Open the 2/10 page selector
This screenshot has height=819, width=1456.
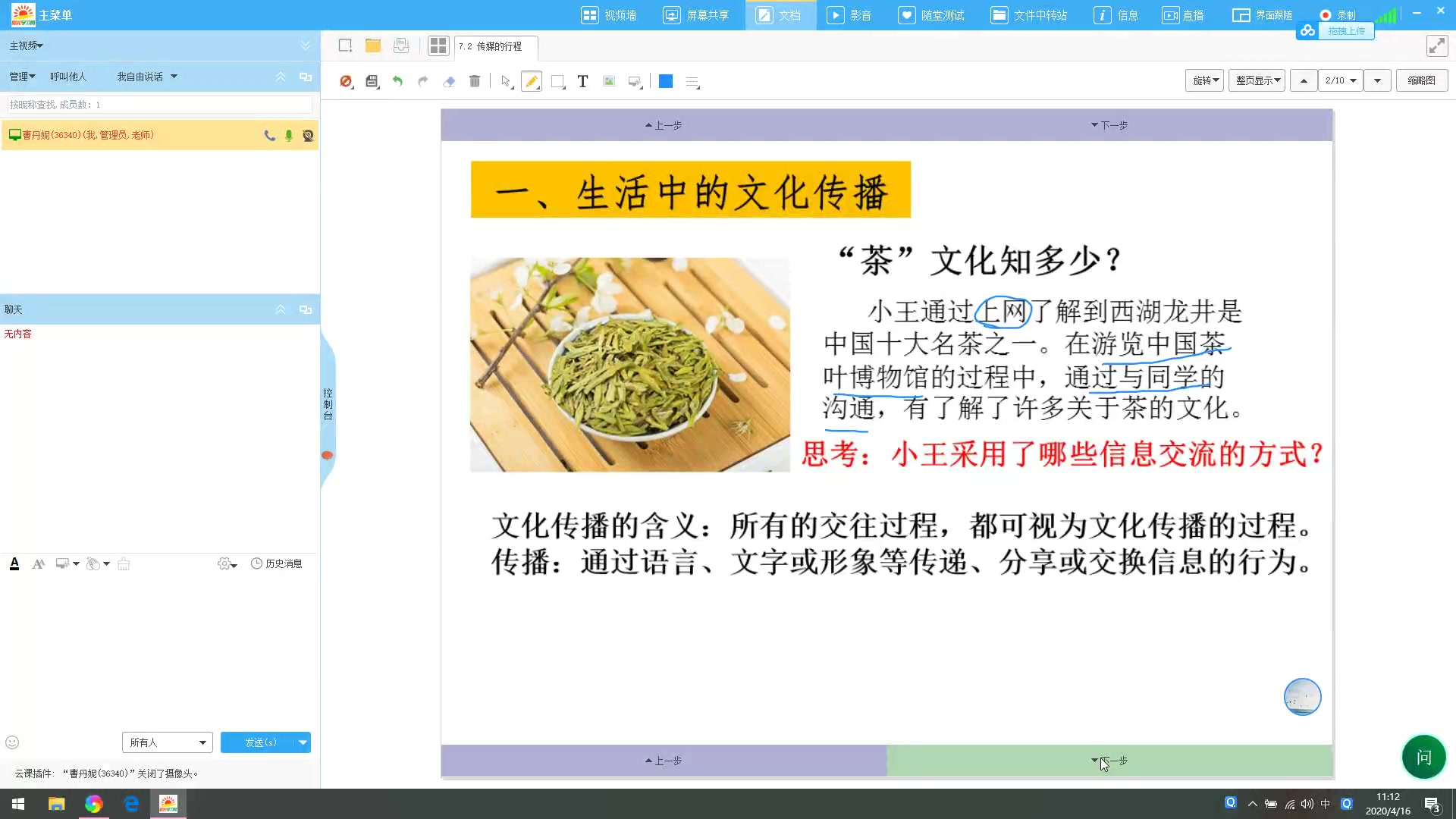click(x=1341, y=80)
